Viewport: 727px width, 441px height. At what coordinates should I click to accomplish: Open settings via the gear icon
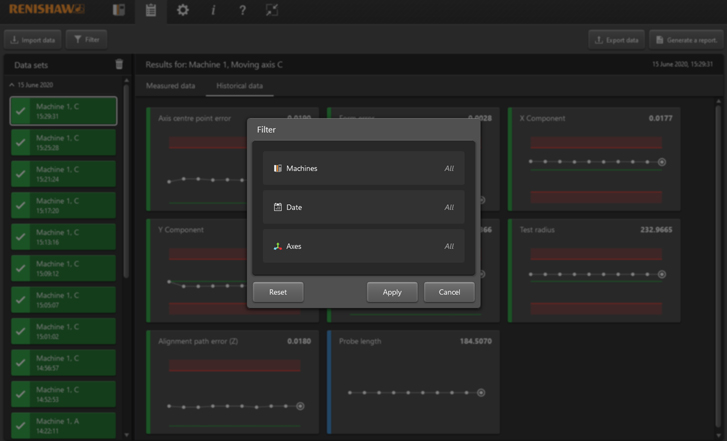coord(182,11)
